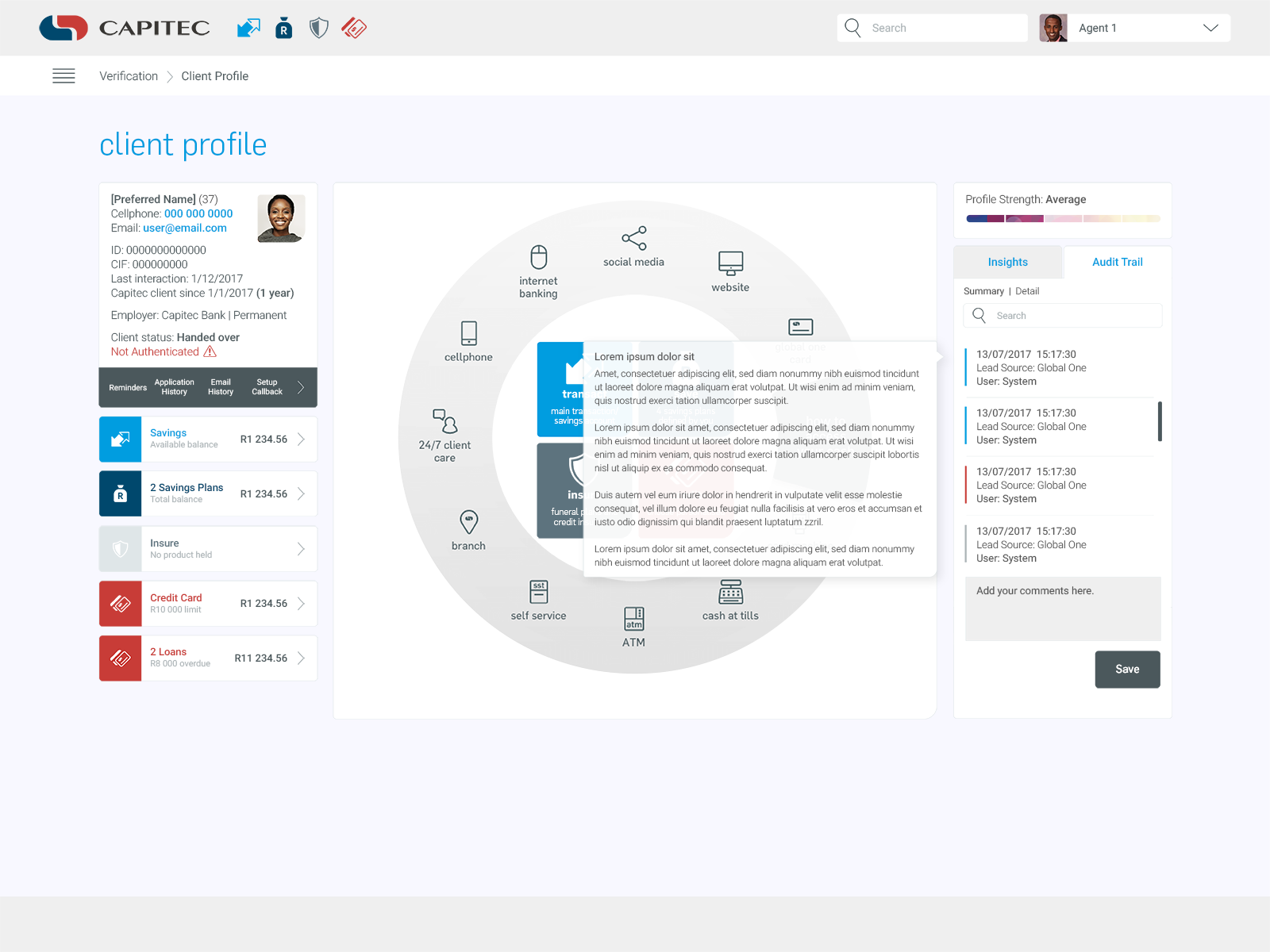Click the Not Authenticated warning icon
Image resolution: width=1270 pixels, height=952 pixels.
click(x=210, y=351)
